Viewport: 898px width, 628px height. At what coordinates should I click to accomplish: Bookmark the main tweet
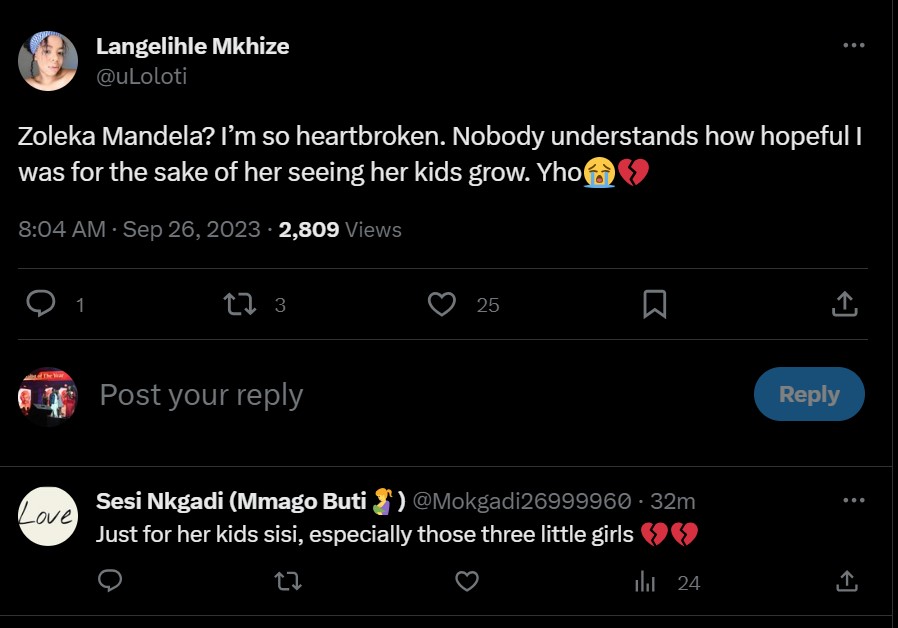pos(654,304)
